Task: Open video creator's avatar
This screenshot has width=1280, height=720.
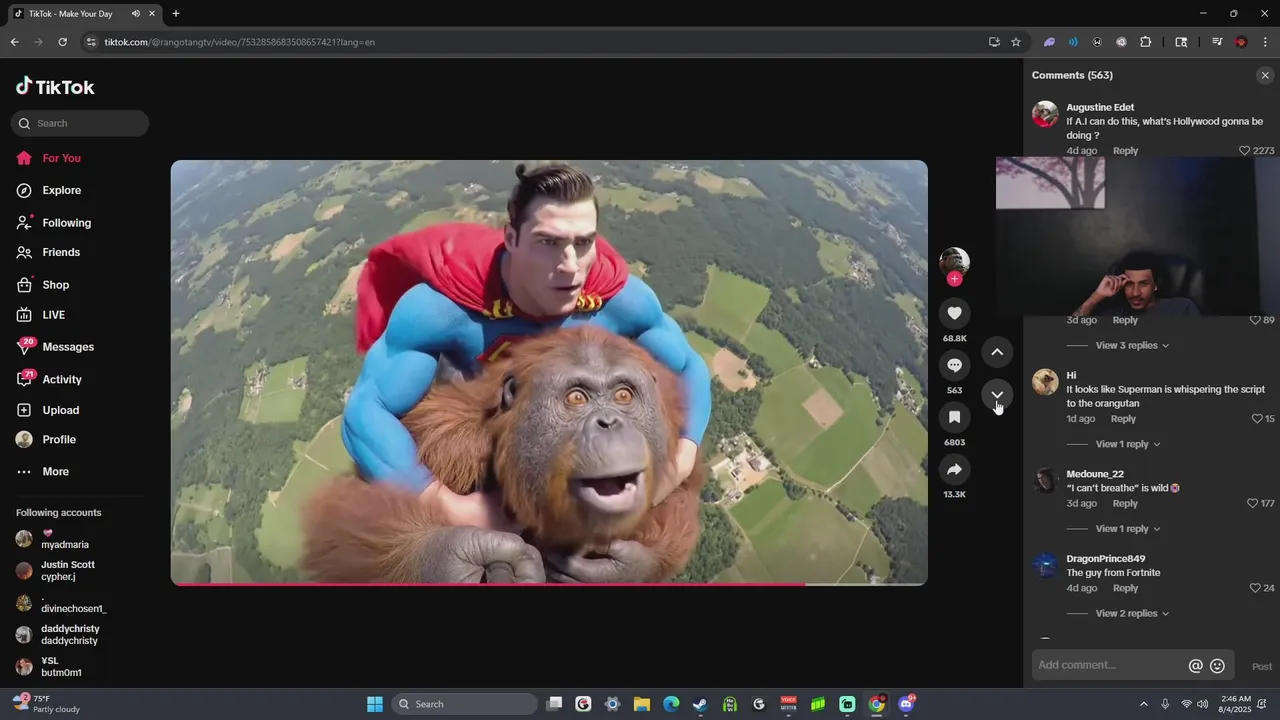Action: coord(954,262)
